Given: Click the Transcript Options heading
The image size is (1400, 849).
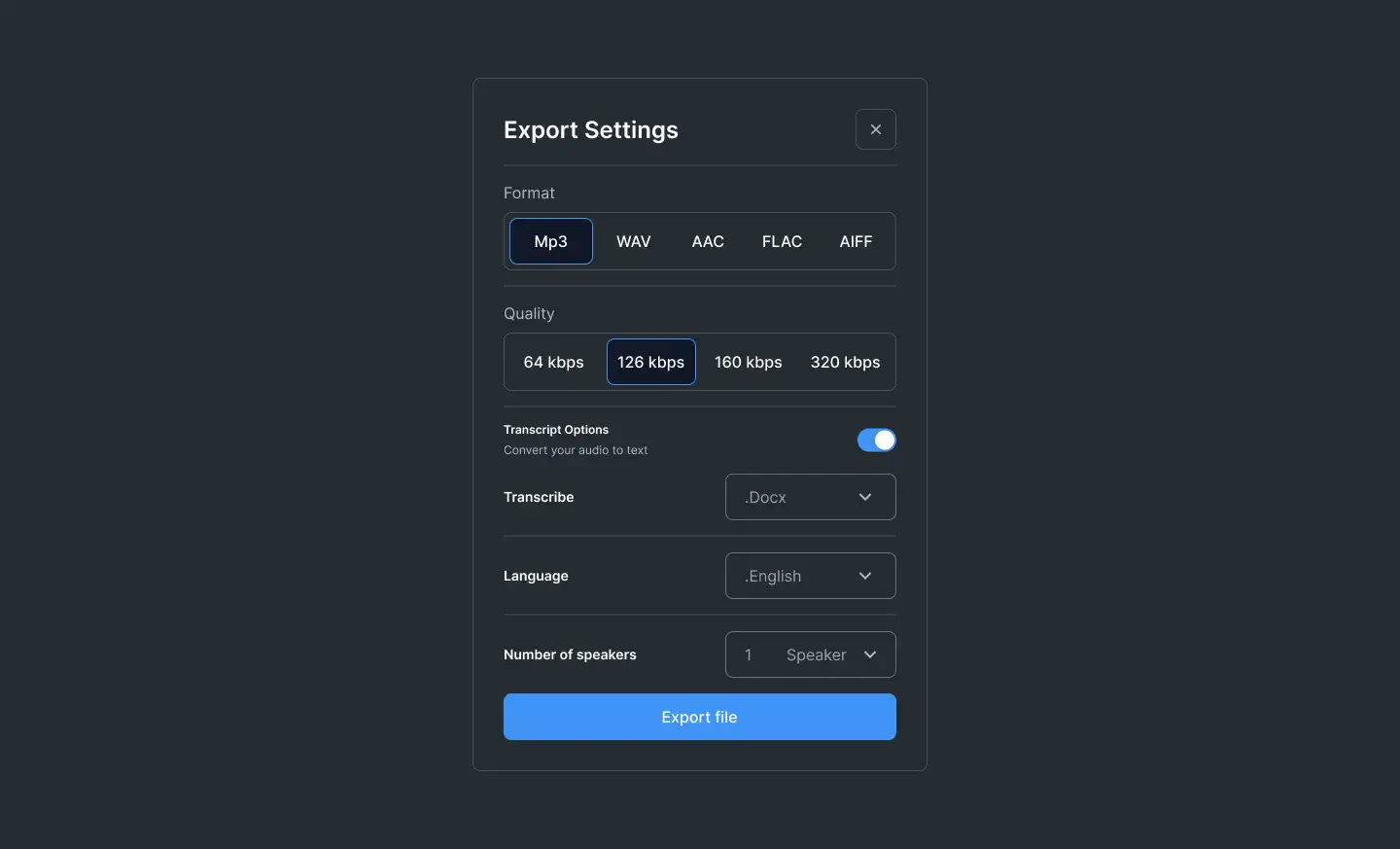Looking at the screenshot, I should (556, 429).
